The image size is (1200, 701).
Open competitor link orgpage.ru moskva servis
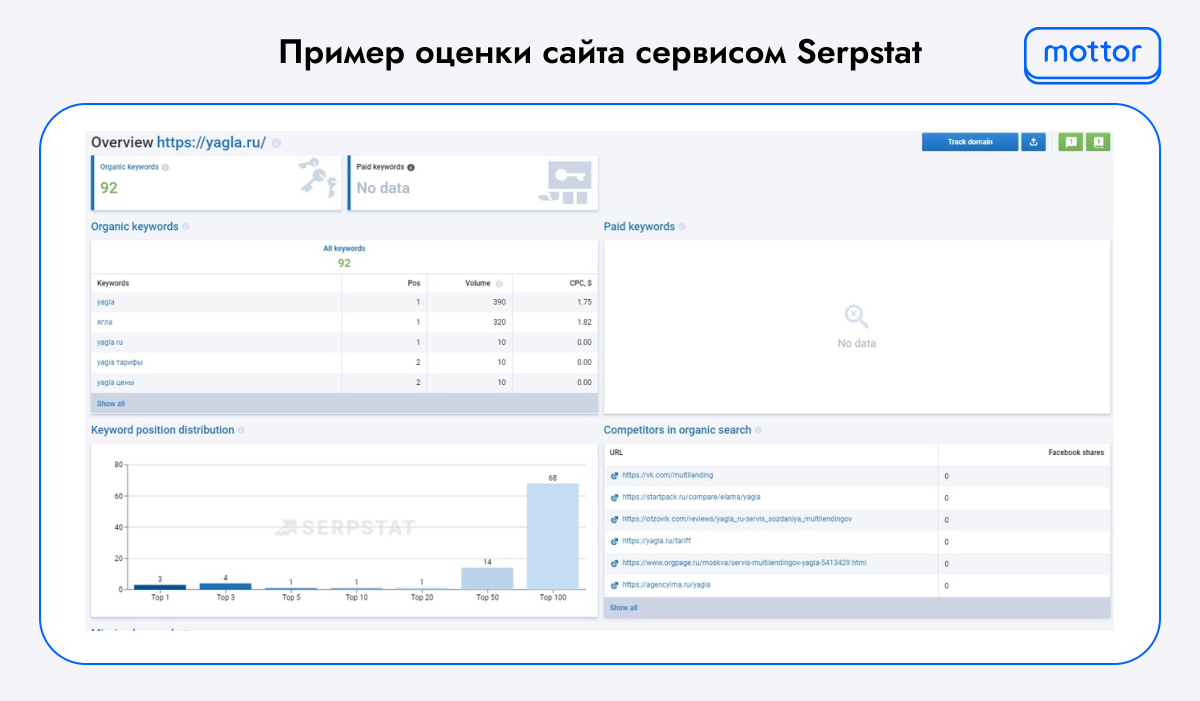point(744,563)
